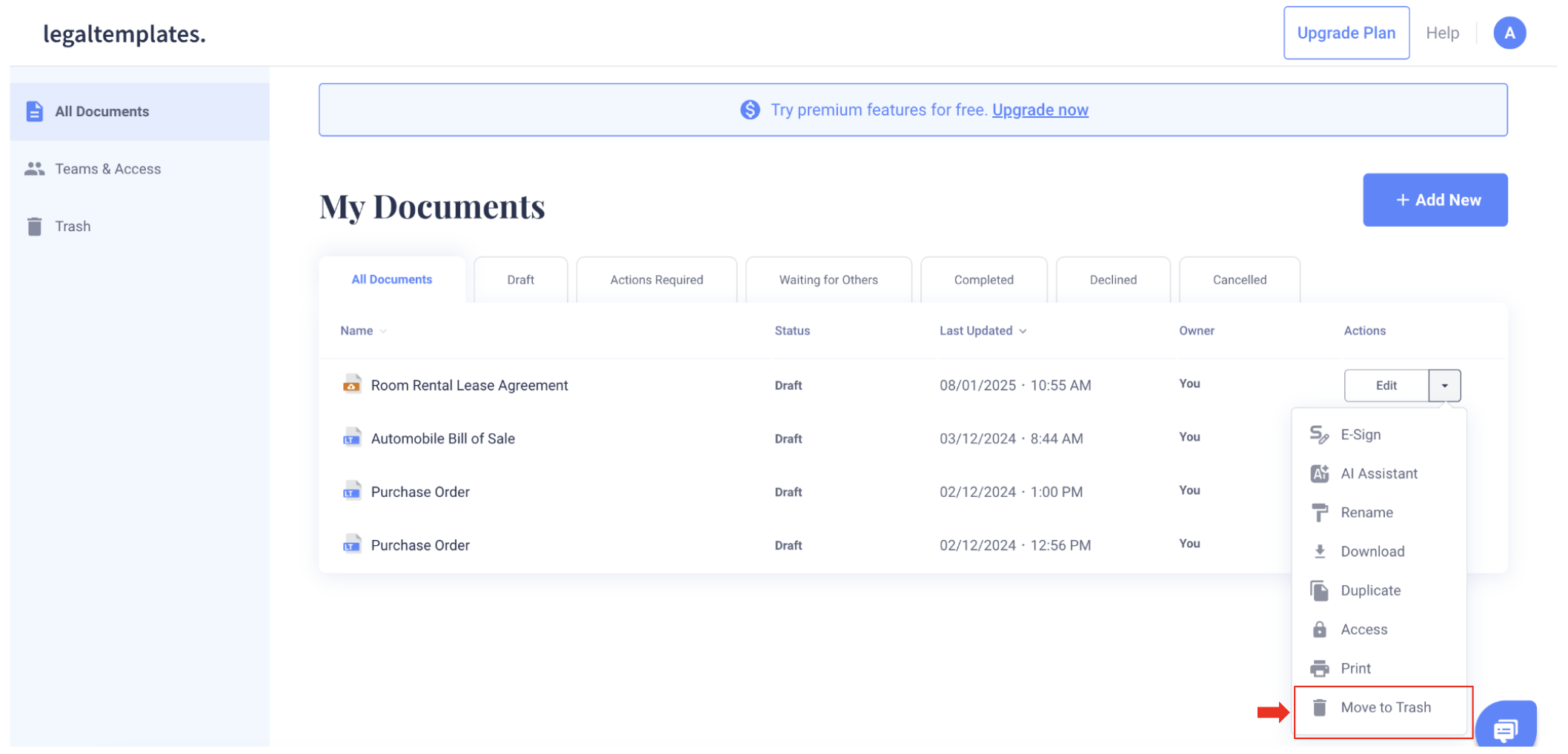
Task: Click the Add New button
Action: [1435, 200]
